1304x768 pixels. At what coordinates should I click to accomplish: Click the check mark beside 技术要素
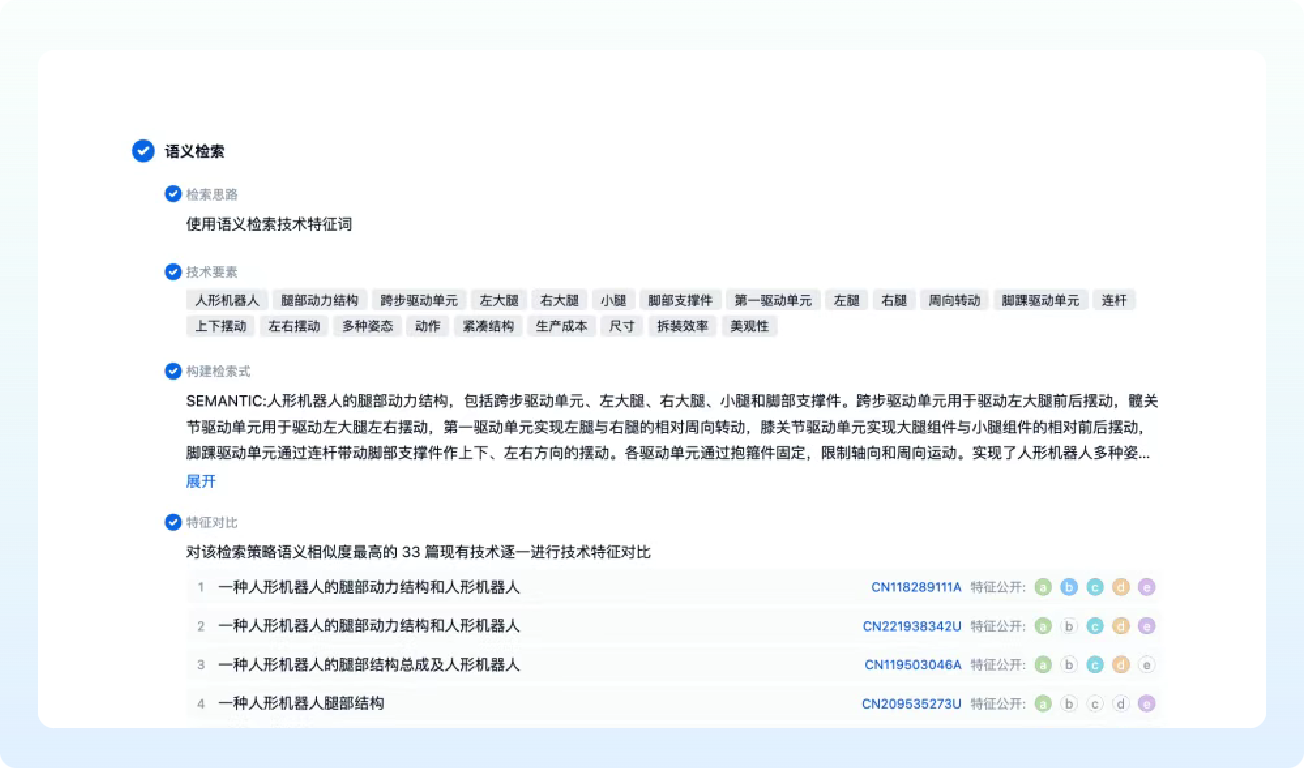(x=173, y=272)
